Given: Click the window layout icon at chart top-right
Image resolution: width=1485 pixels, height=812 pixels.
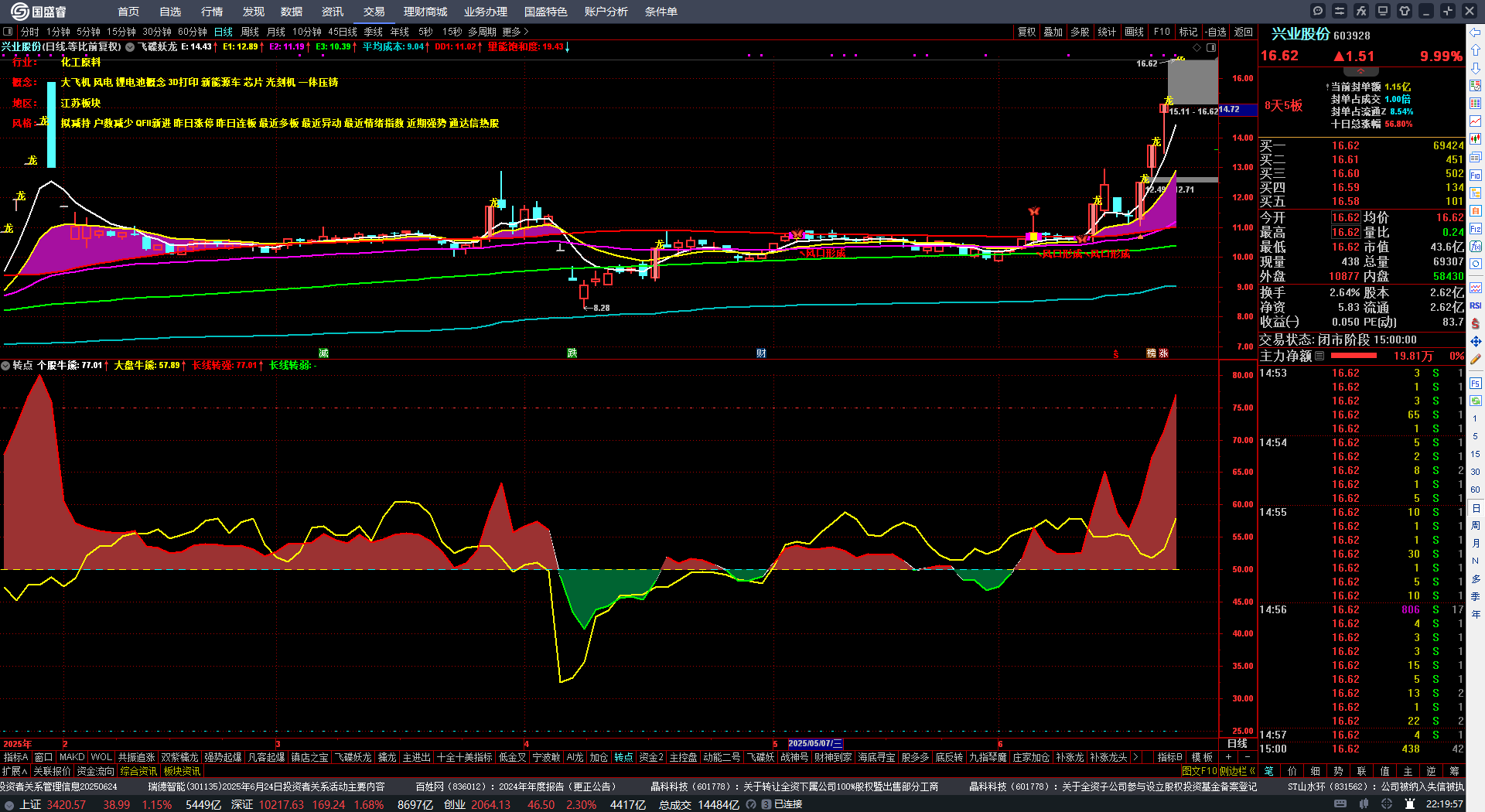Looking at the screenshot, I should pyautogui.click(x=1211, y=47).
